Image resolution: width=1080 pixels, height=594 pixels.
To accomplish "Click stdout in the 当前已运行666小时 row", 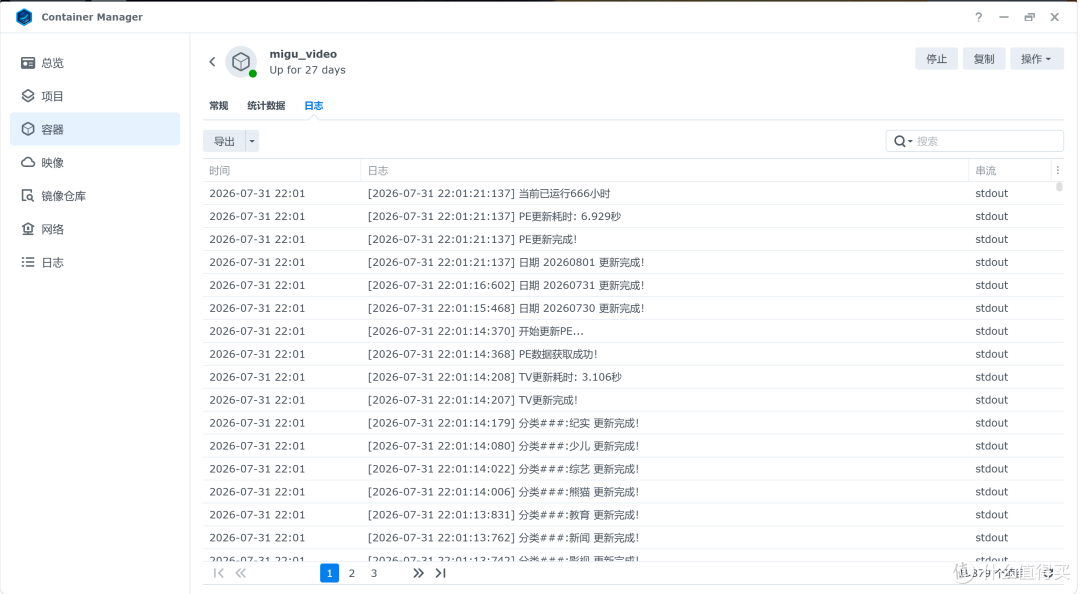I will [991, 194].
